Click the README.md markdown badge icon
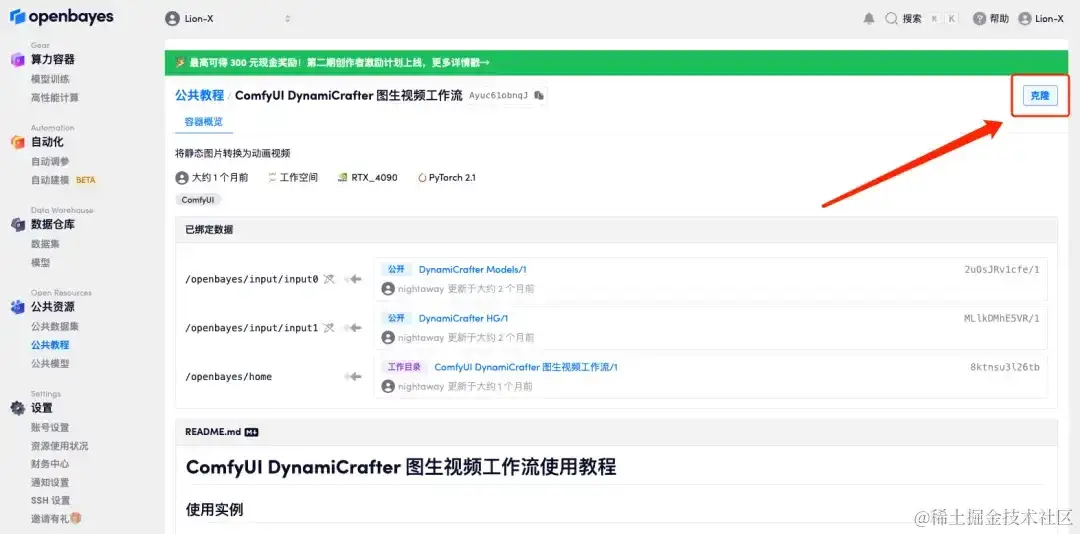Viewport: 1080px width, 534px height. click(x=251, y=432)
